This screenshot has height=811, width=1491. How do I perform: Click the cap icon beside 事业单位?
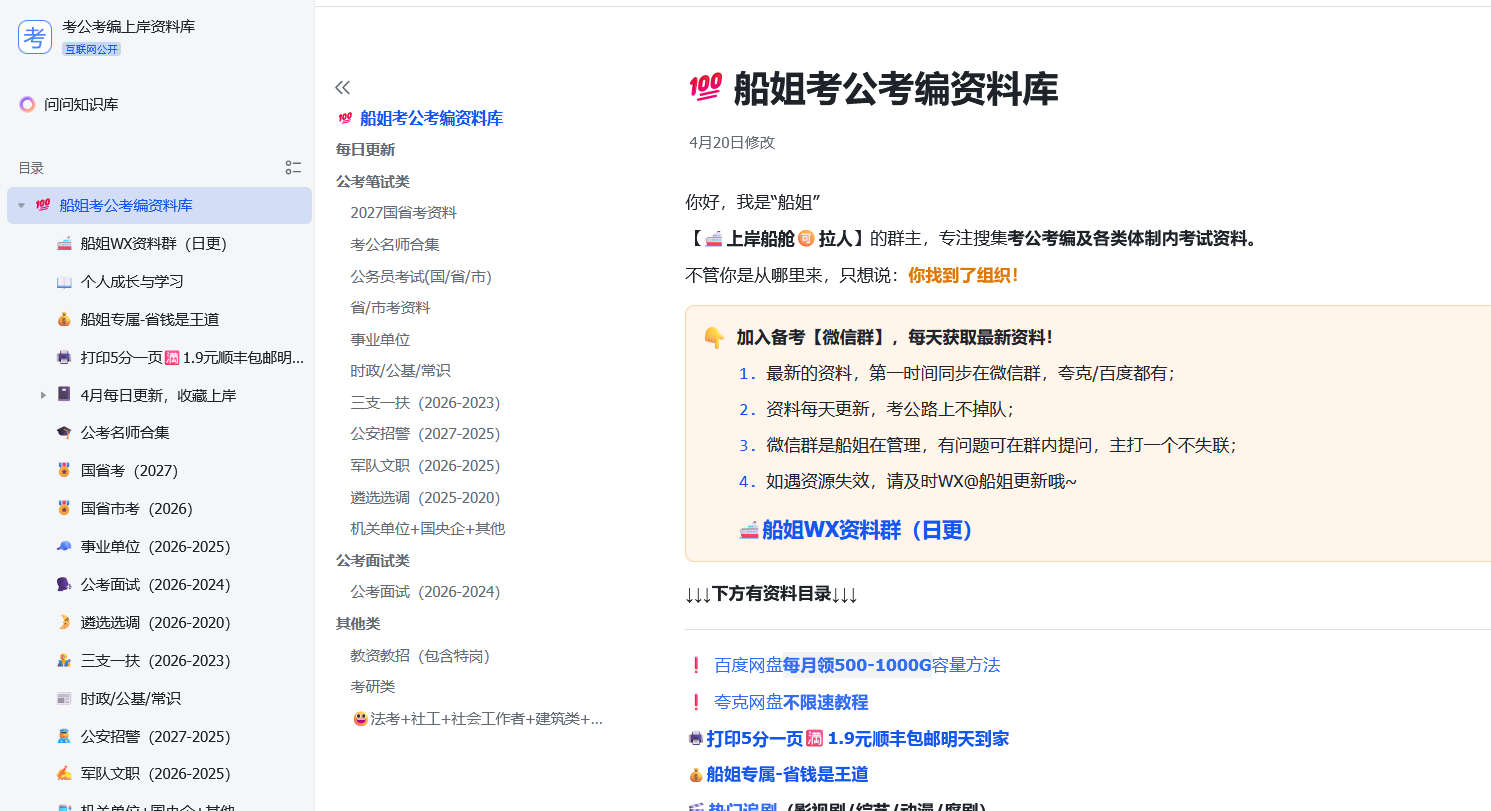coord(64,546)
